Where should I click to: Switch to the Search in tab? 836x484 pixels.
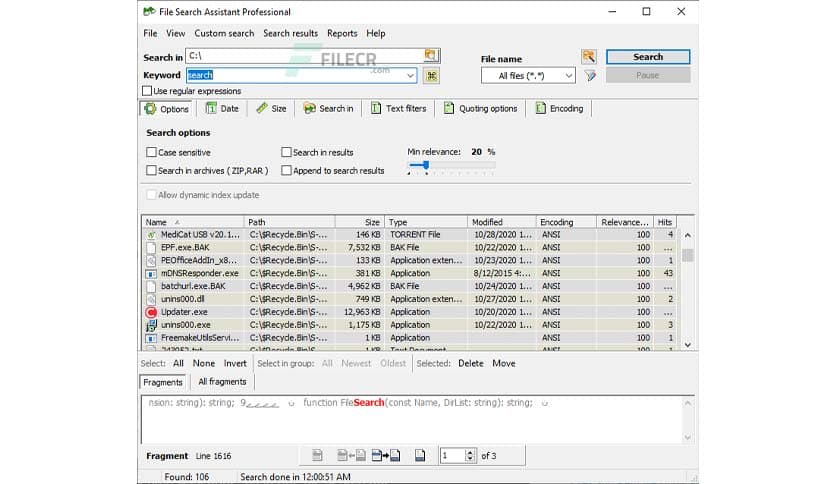pos(328,109)
